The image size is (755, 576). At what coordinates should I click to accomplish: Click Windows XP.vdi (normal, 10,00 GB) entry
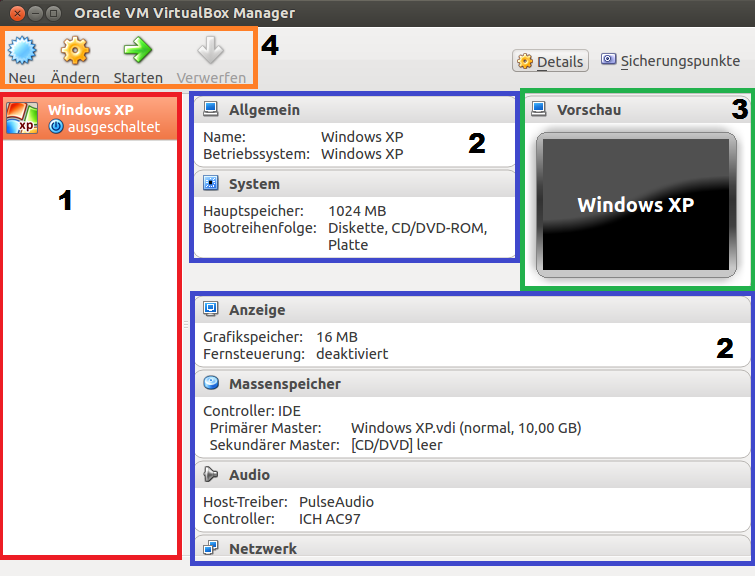click(466, 428)
